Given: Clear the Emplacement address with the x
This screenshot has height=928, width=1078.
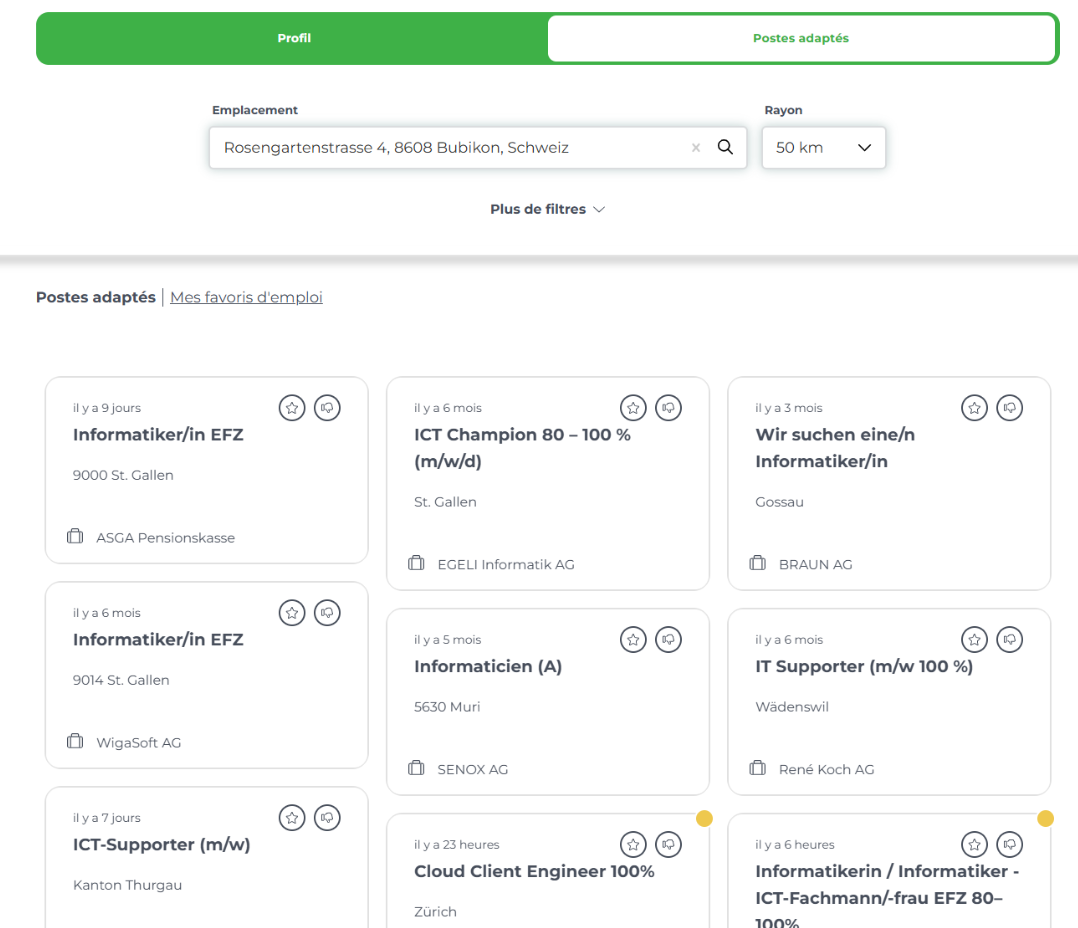Looking at the screenshot, I should point(696,148).
